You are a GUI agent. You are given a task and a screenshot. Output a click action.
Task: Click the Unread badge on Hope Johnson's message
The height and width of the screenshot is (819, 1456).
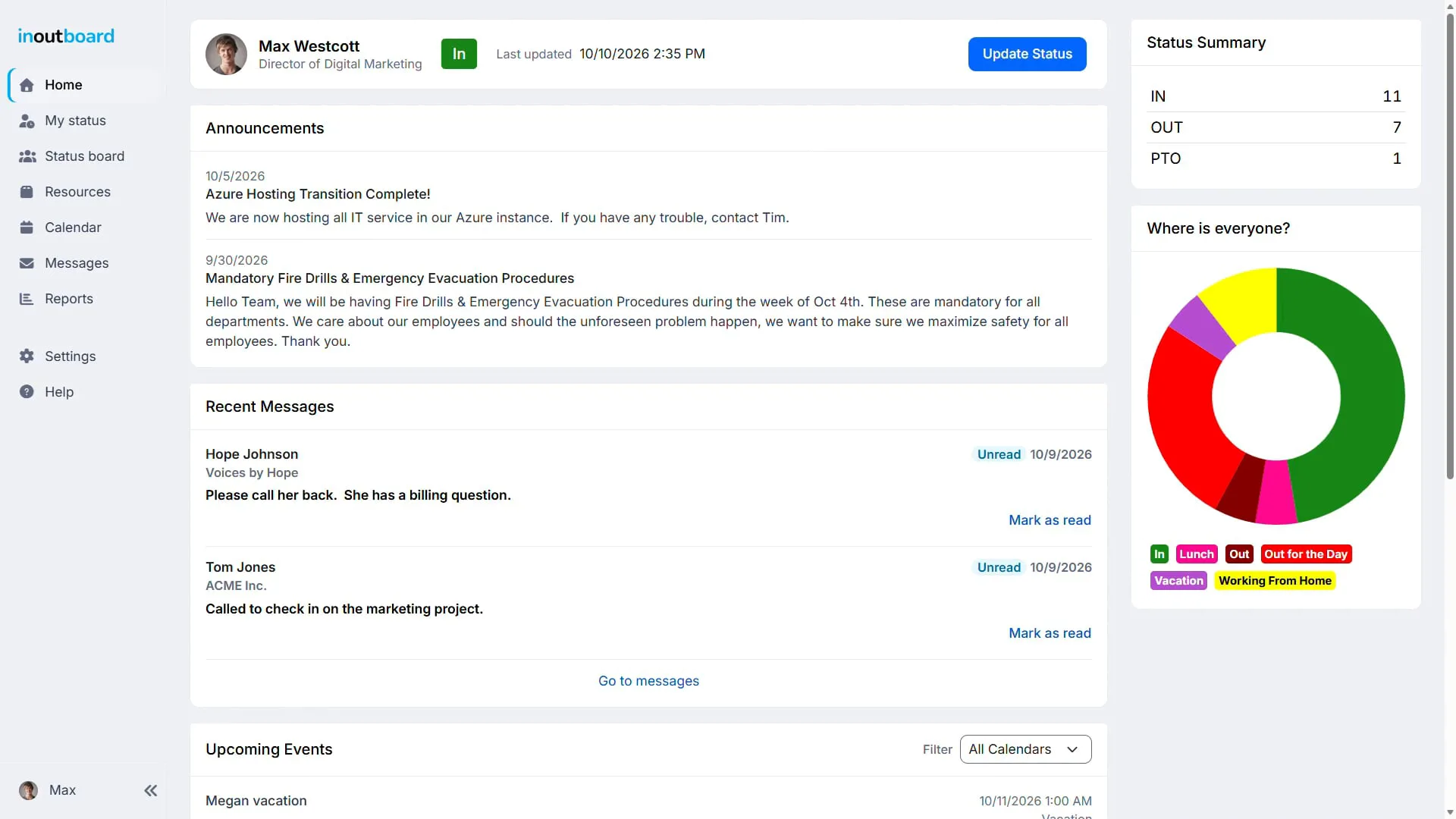(999, 454)
